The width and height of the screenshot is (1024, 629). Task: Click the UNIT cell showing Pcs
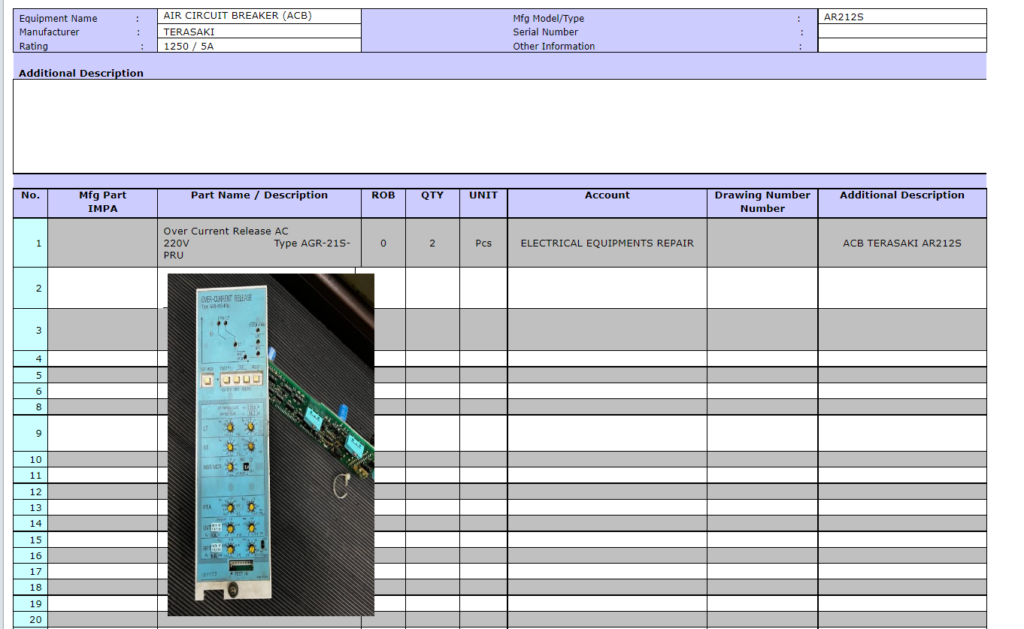click(x=483, y=243)
